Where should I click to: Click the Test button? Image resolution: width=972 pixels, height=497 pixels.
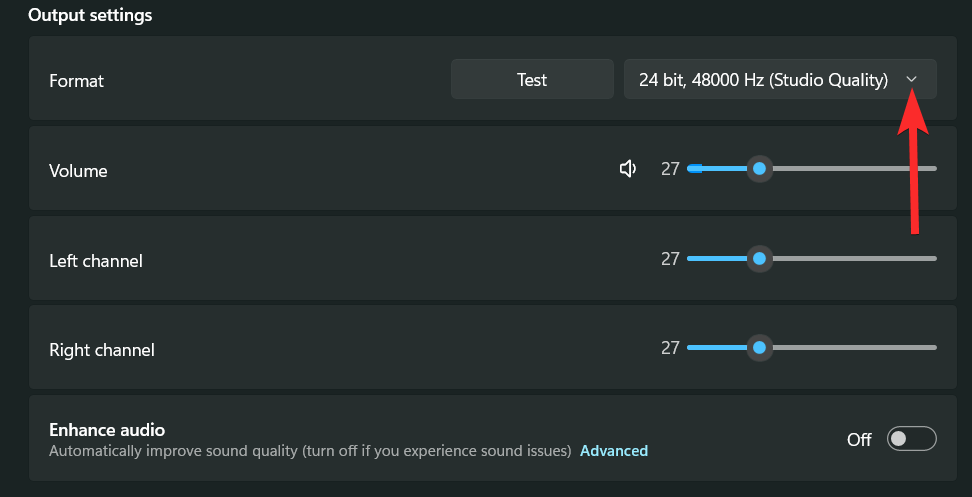coord(532,80)
